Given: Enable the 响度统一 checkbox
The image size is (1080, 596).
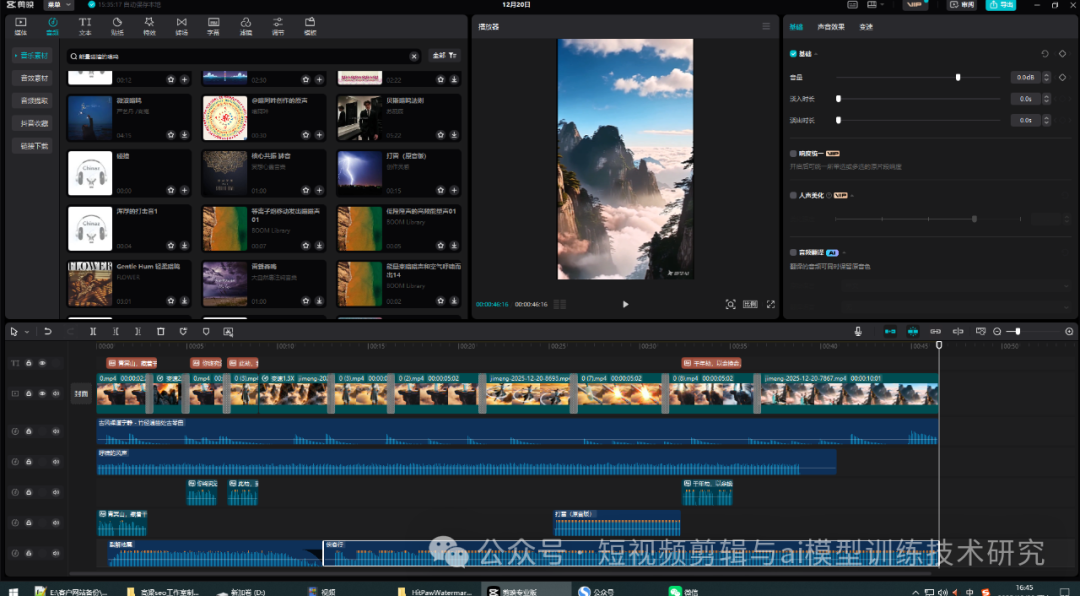Looking at the screenshot, I should coord(793,154).
